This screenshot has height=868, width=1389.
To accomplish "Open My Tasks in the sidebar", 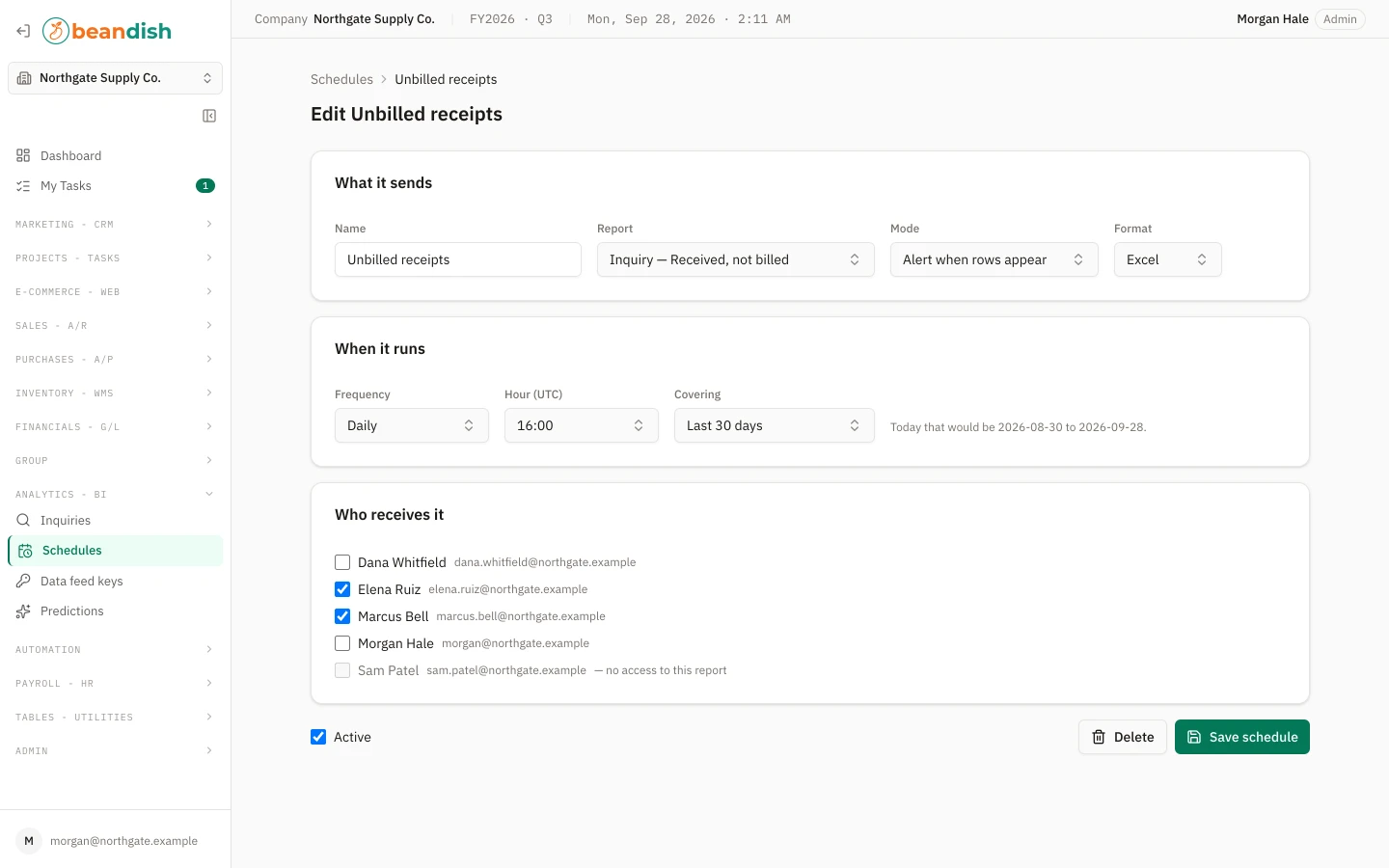I will tap(115, 185).
